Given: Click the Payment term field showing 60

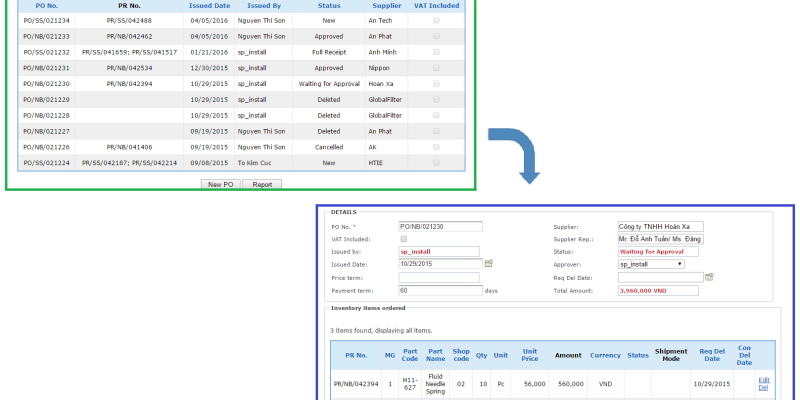Looking at the screenshot, I should [440, 290].
